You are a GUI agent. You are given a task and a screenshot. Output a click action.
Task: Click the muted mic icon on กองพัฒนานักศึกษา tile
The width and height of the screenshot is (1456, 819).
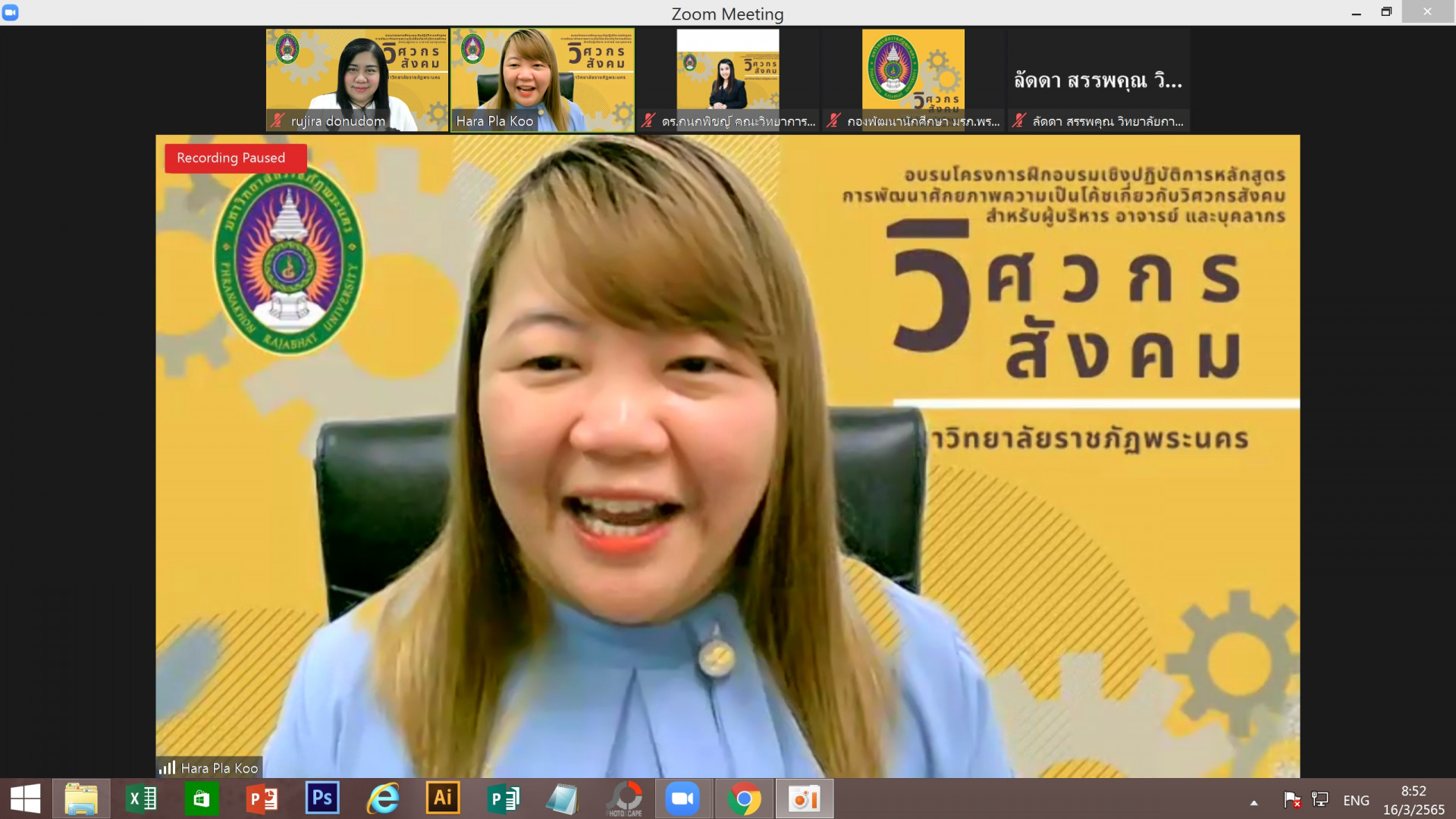tap(833, 121)
